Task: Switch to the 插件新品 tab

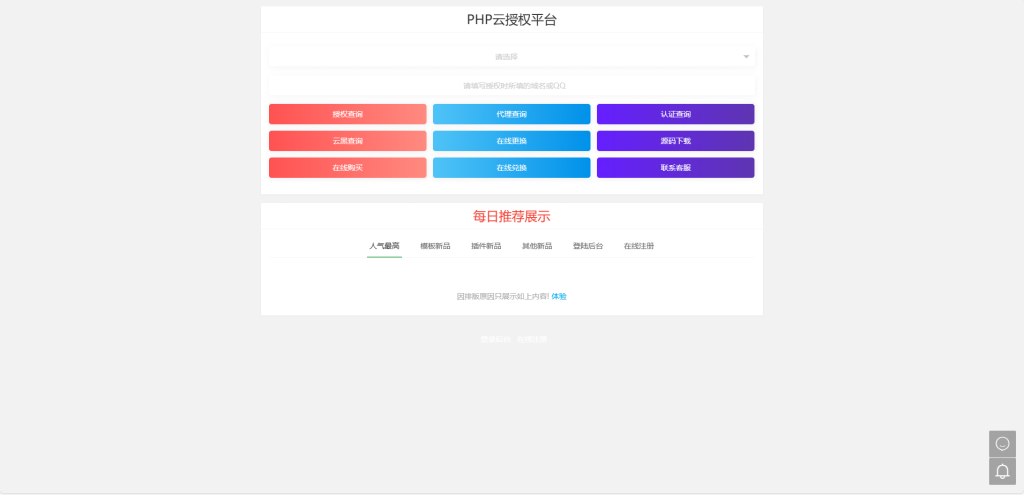Action: click(486, 246)
